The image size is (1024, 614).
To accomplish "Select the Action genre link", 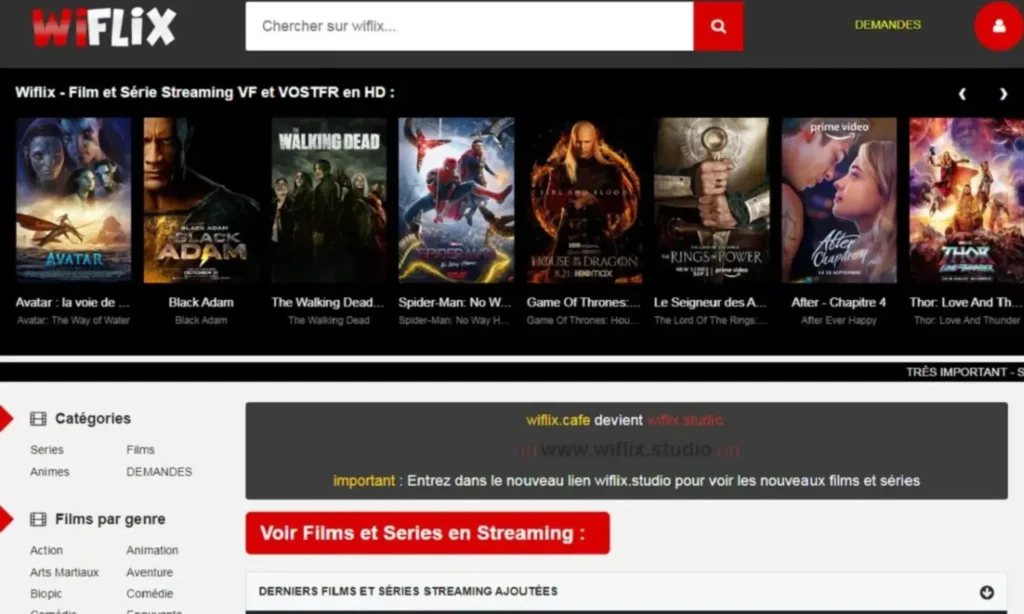I will [47, 551].
